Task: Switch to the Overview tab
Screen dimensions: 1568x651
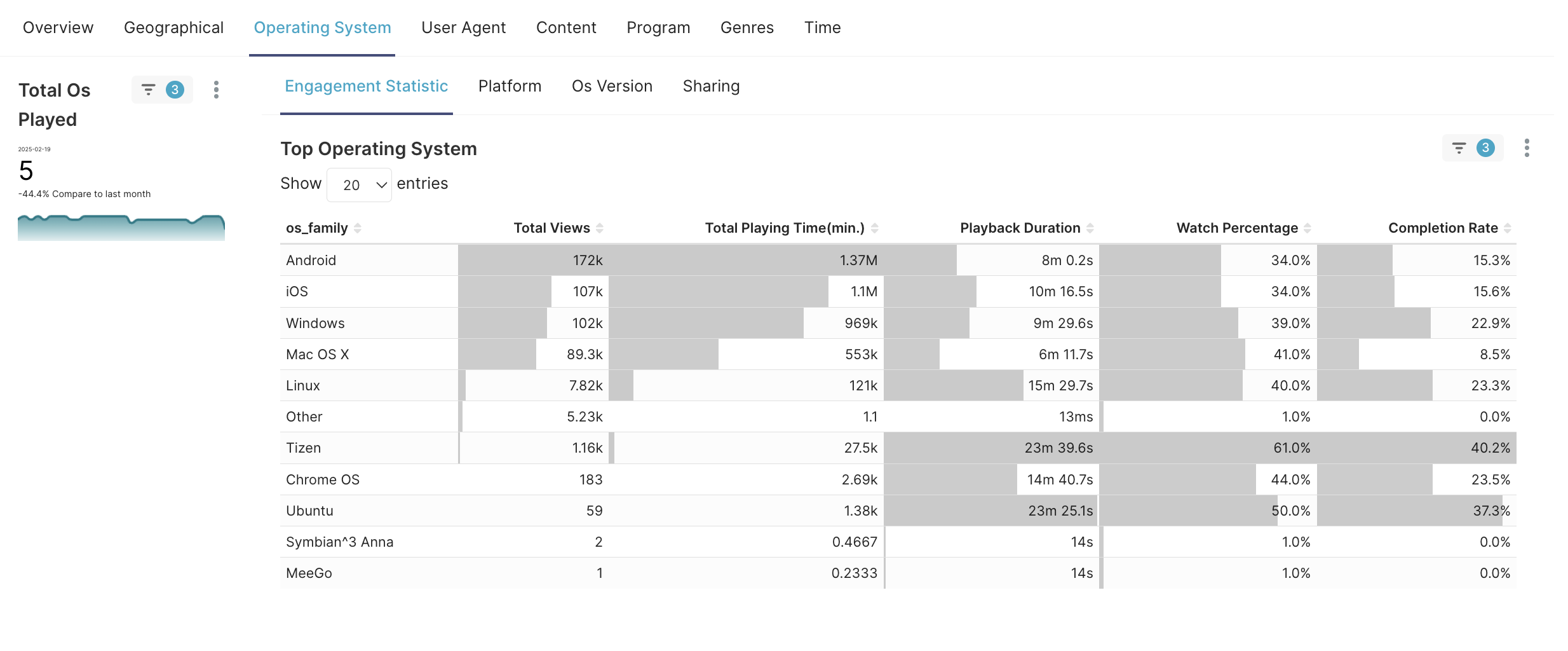Action: pos(58,27)
